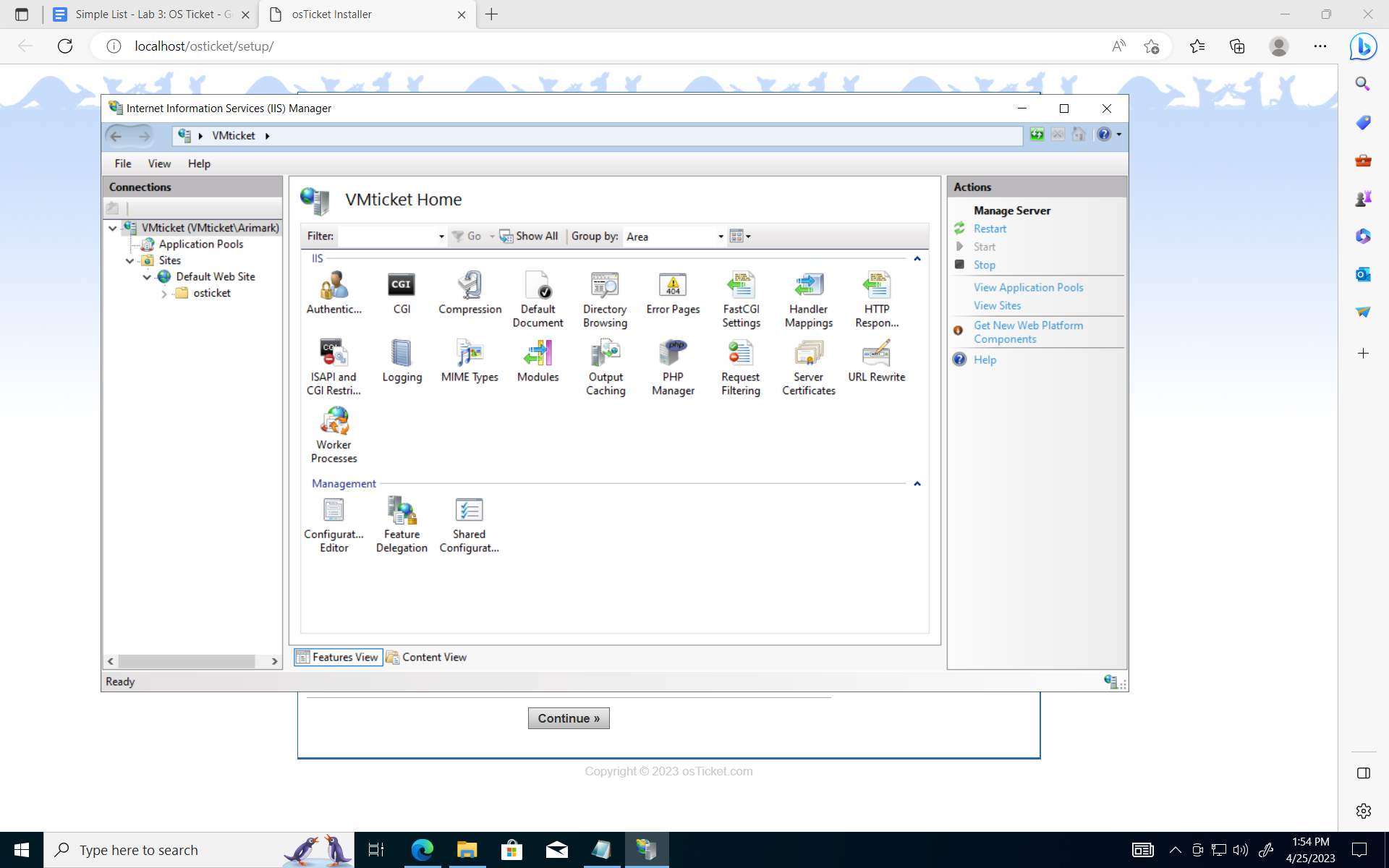
Task: Switch to Simple List Lab 3 browser tab
Action: [153, 14]
